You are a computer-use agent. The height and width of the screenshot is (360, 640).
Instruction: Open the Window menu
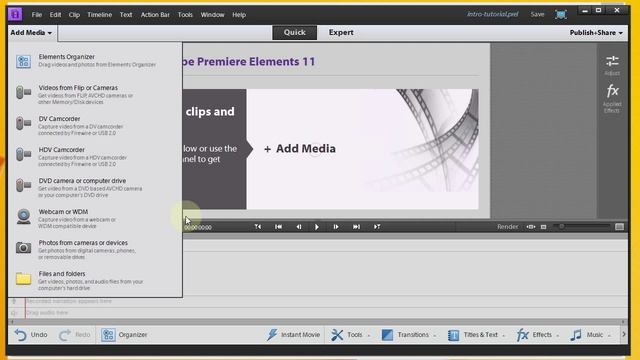click(x=212, y=15)
